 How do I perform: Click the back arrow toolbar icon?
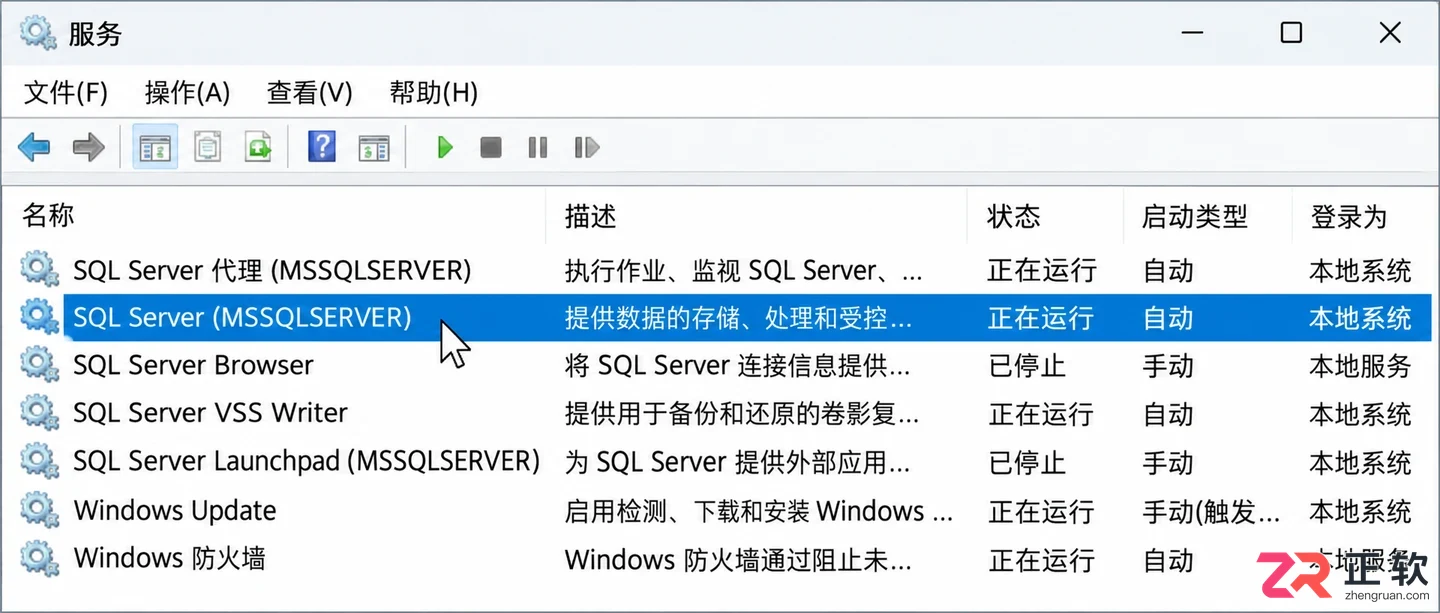pyautogui.click(x=34, y=148)
